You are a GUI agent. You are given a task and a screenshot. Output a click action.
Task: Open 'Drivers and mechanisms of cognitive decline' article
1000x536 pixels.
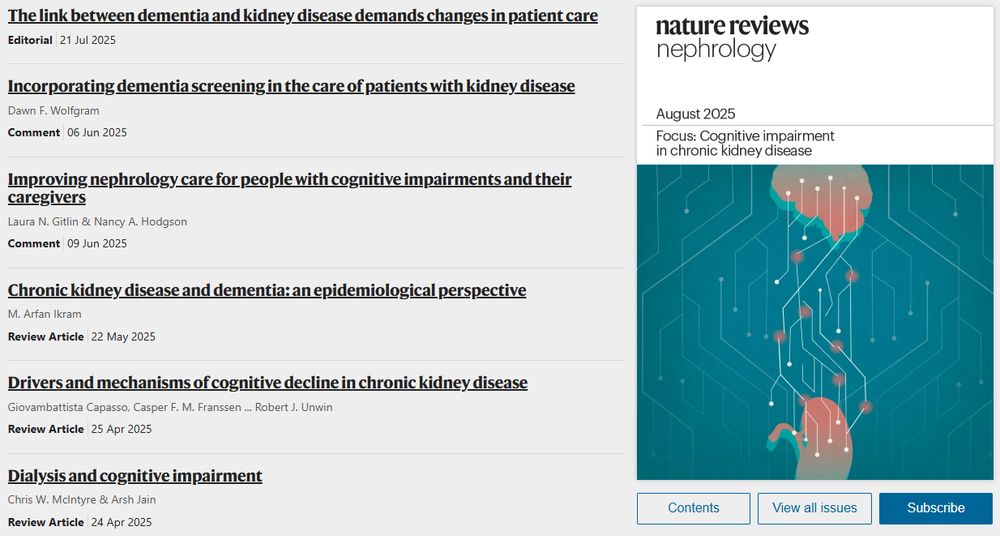(268, 383)
